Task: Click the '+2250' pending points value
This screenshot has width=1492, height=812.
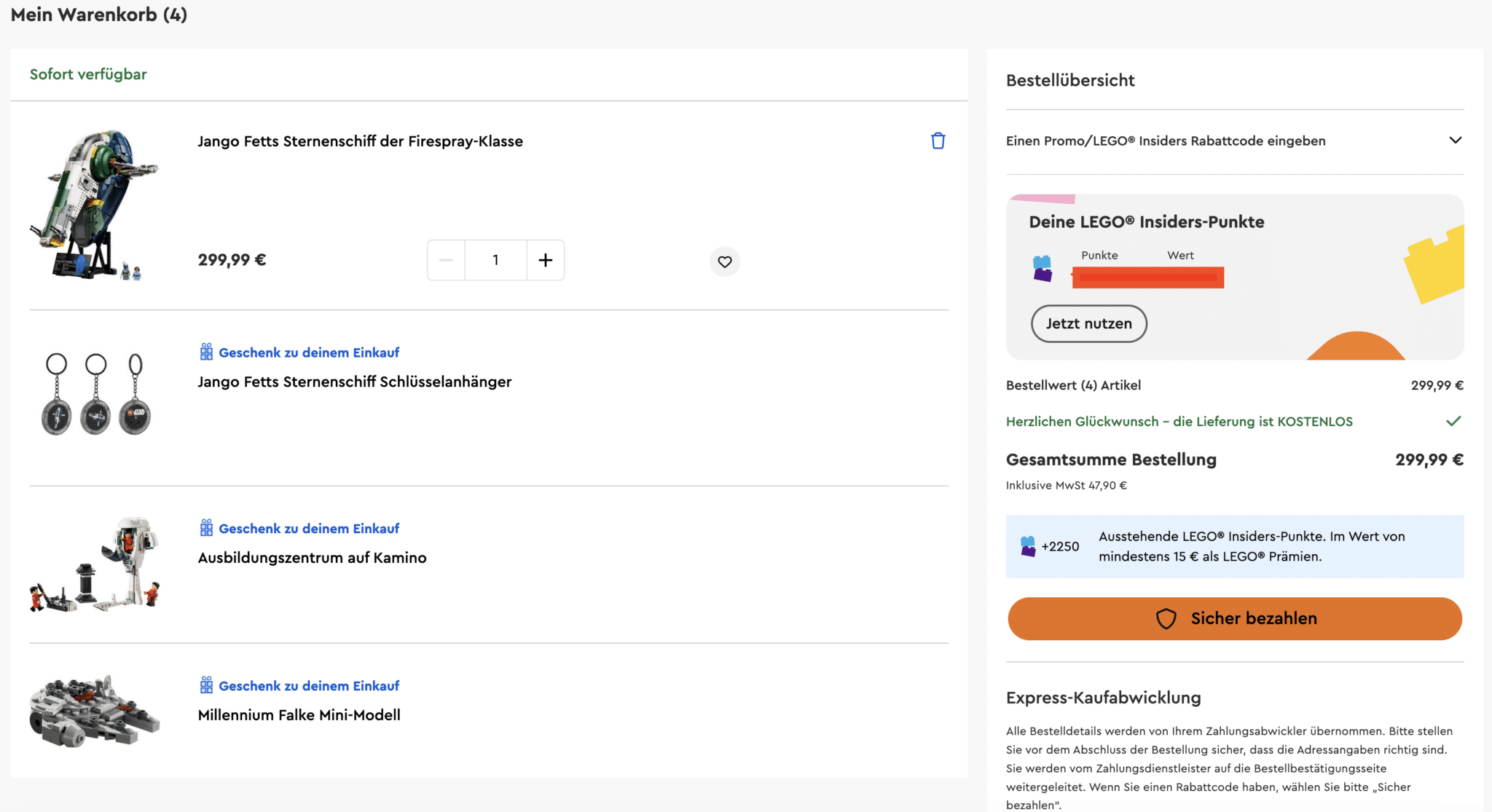Action: [x=1060, y=546]
